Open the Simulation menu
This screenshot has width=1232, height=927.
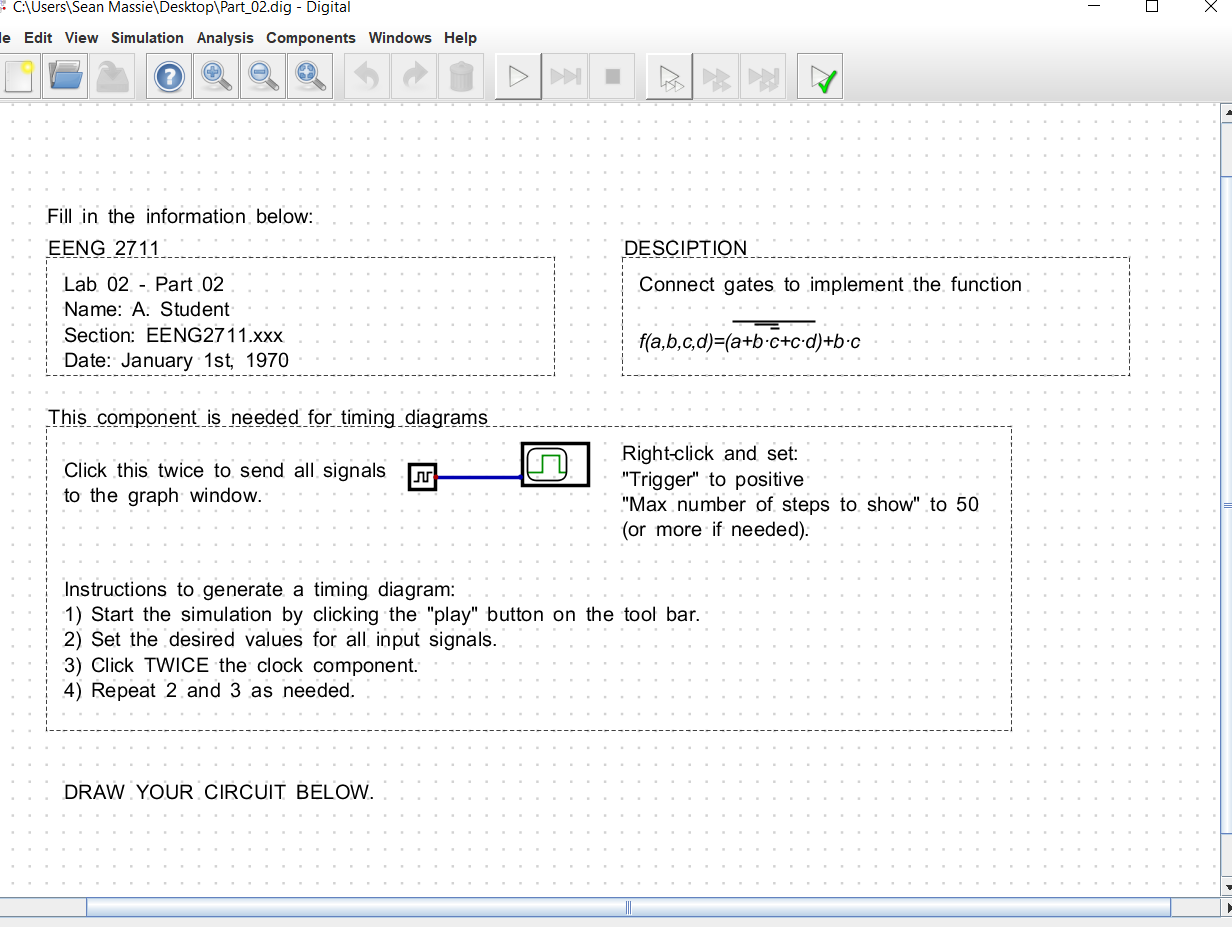[x=147, y=38]
